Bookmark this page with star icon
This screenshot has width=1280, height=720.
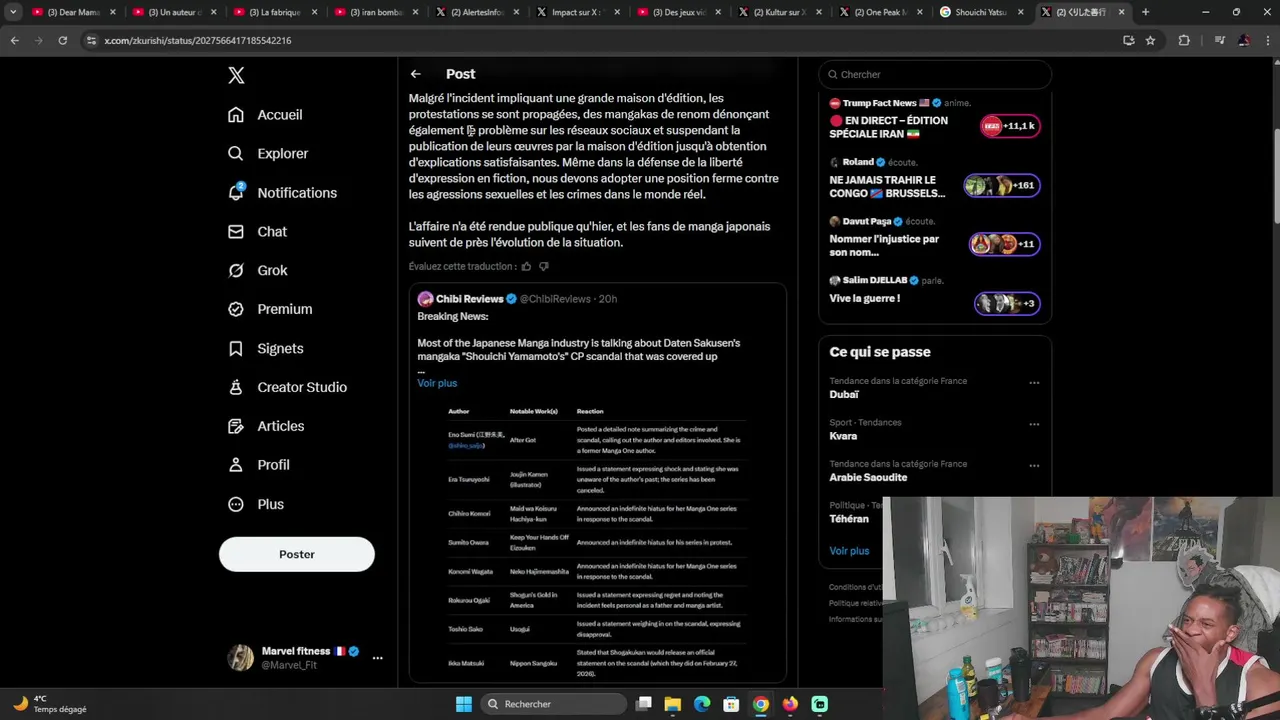click(x=1150, y=40)
